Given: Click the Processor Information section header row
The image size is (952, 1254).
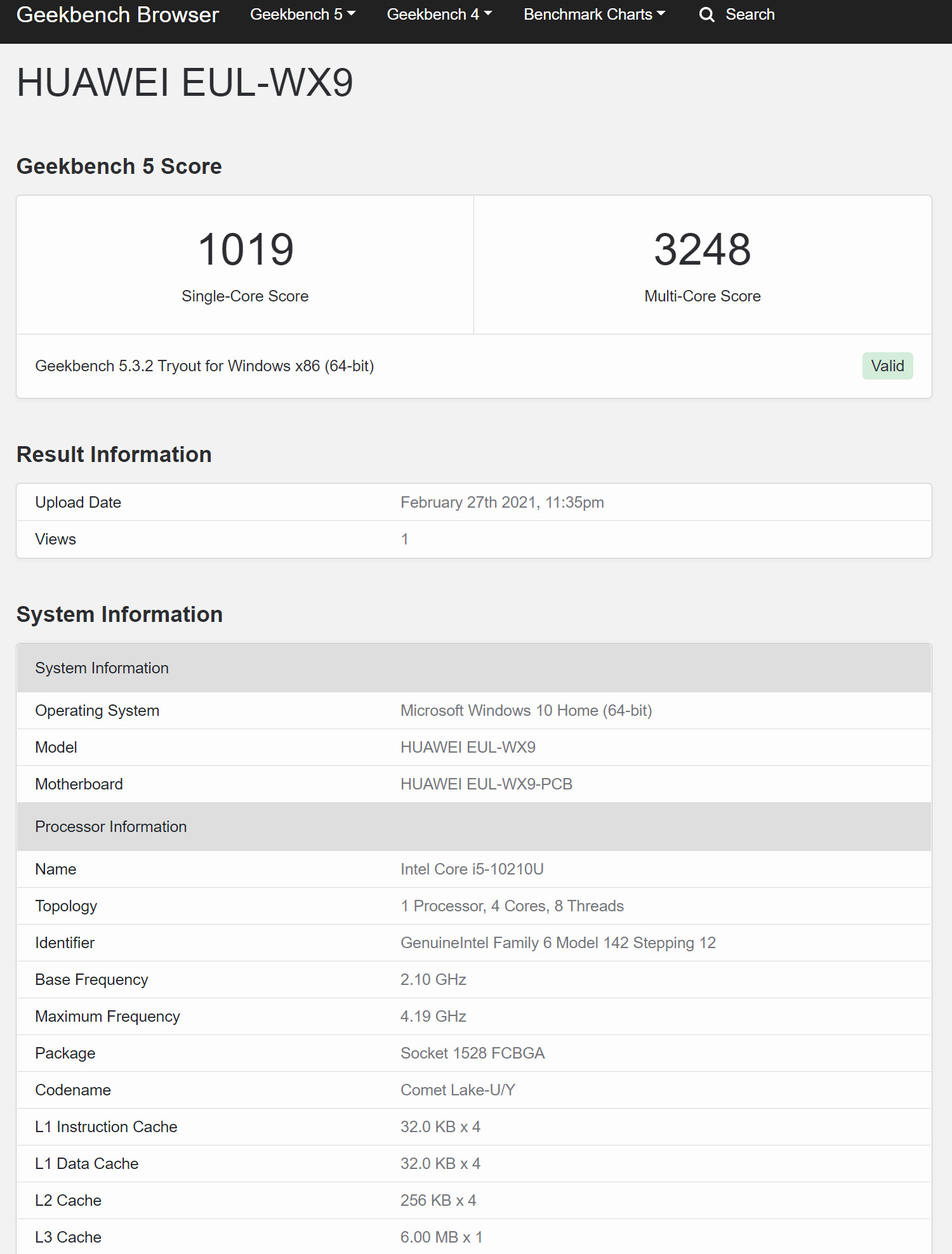Looking at the screenshot, I should pyautogui.click(x=473, y=827).
